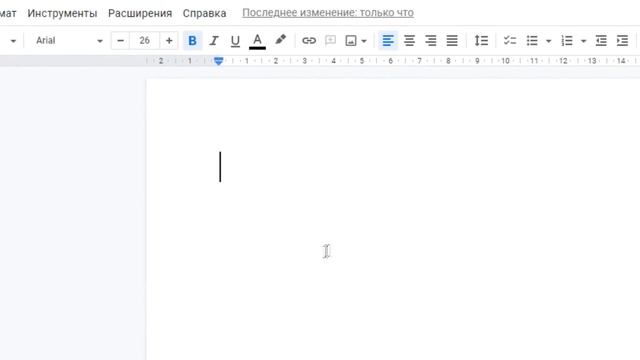Expand numbered list options arrow
Viewport: 640px width, 360px height.
[x=584, y=41]
